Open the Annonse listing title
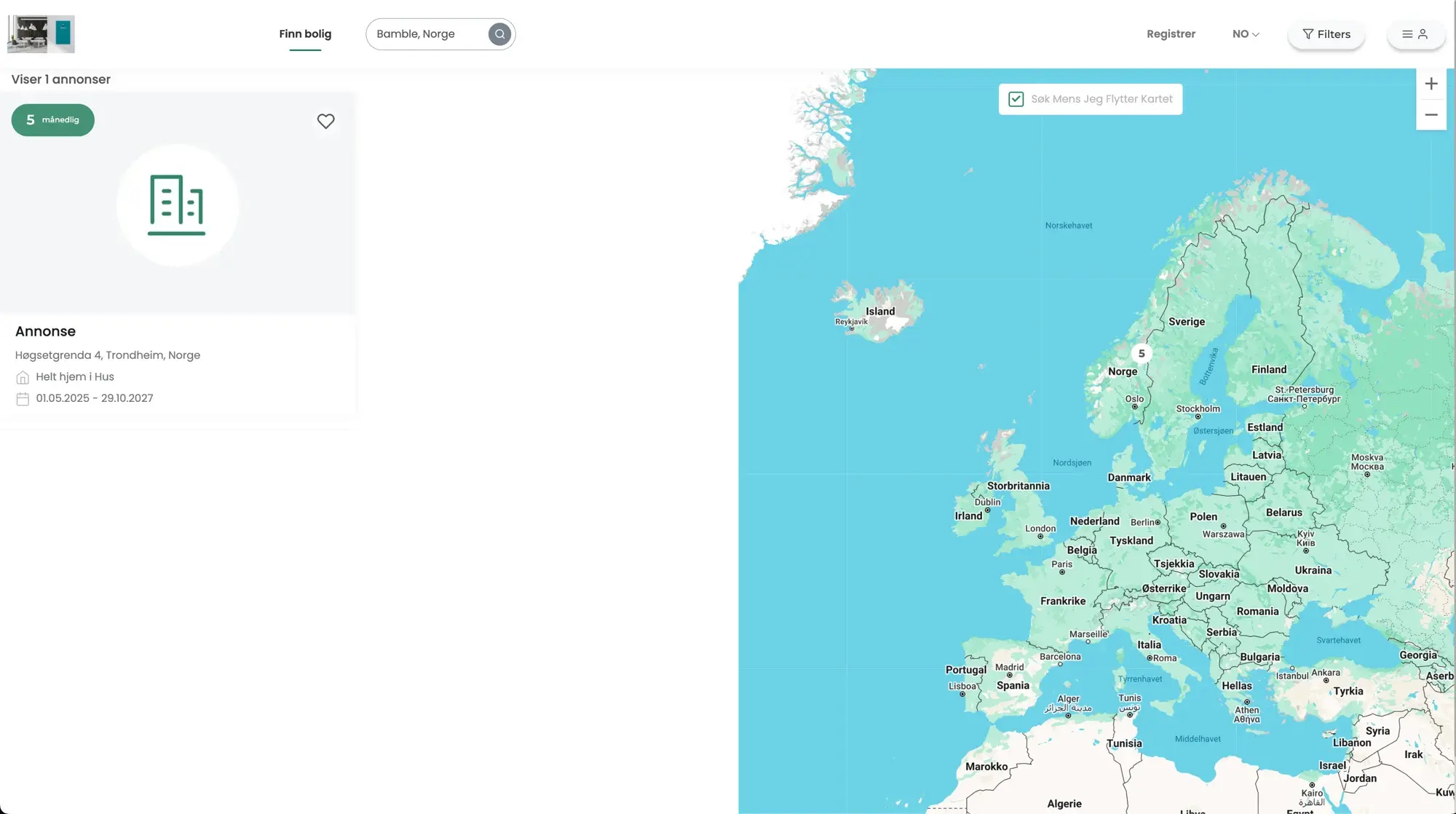This screenshot has height=814, width=1456. 45,331
